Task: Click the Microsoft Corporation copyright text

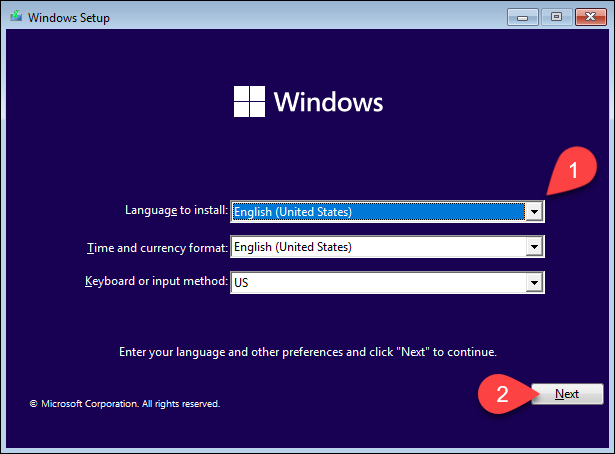Action: [x=125, y=404]
